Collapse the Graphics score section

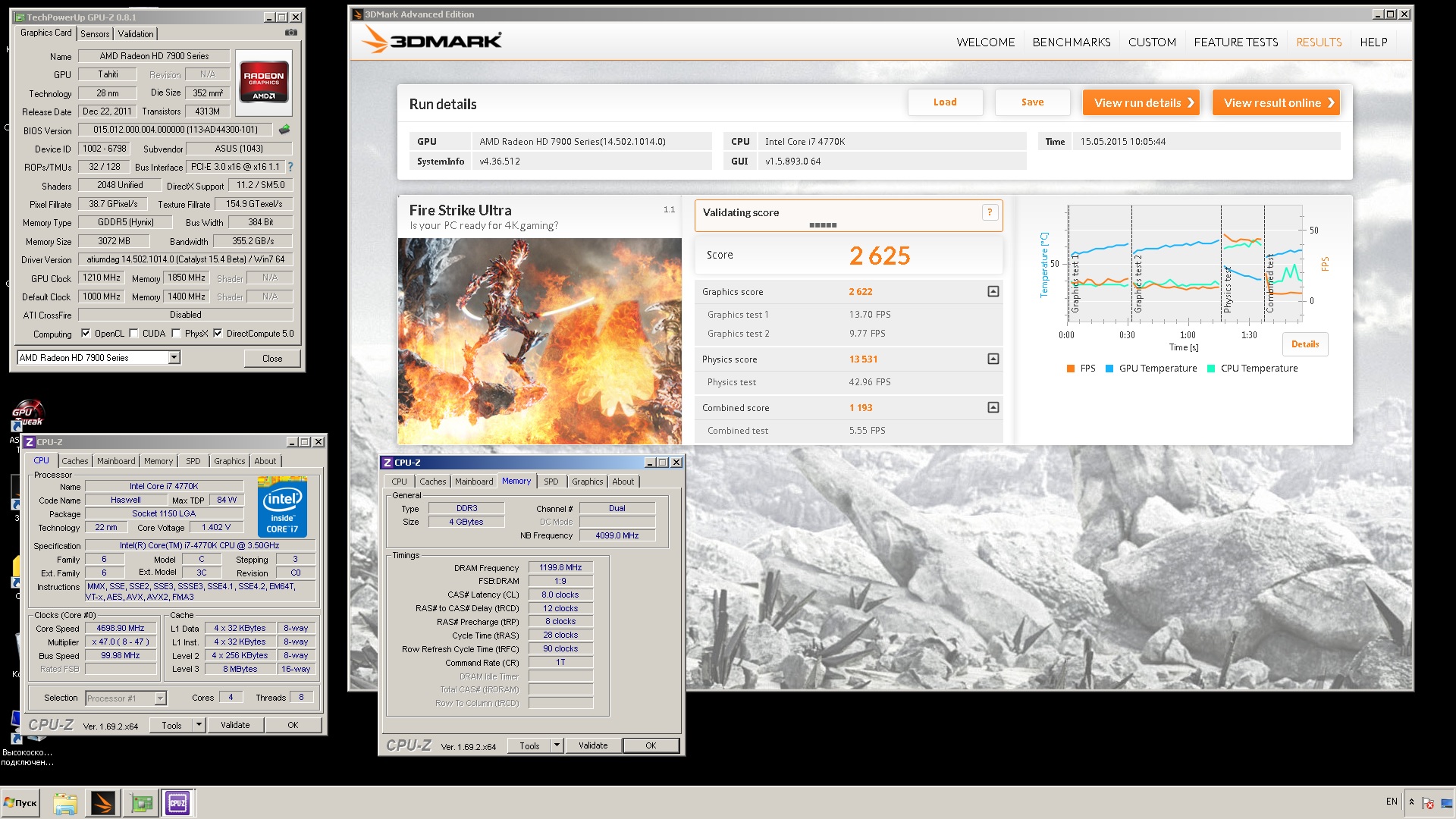(993, 291)
